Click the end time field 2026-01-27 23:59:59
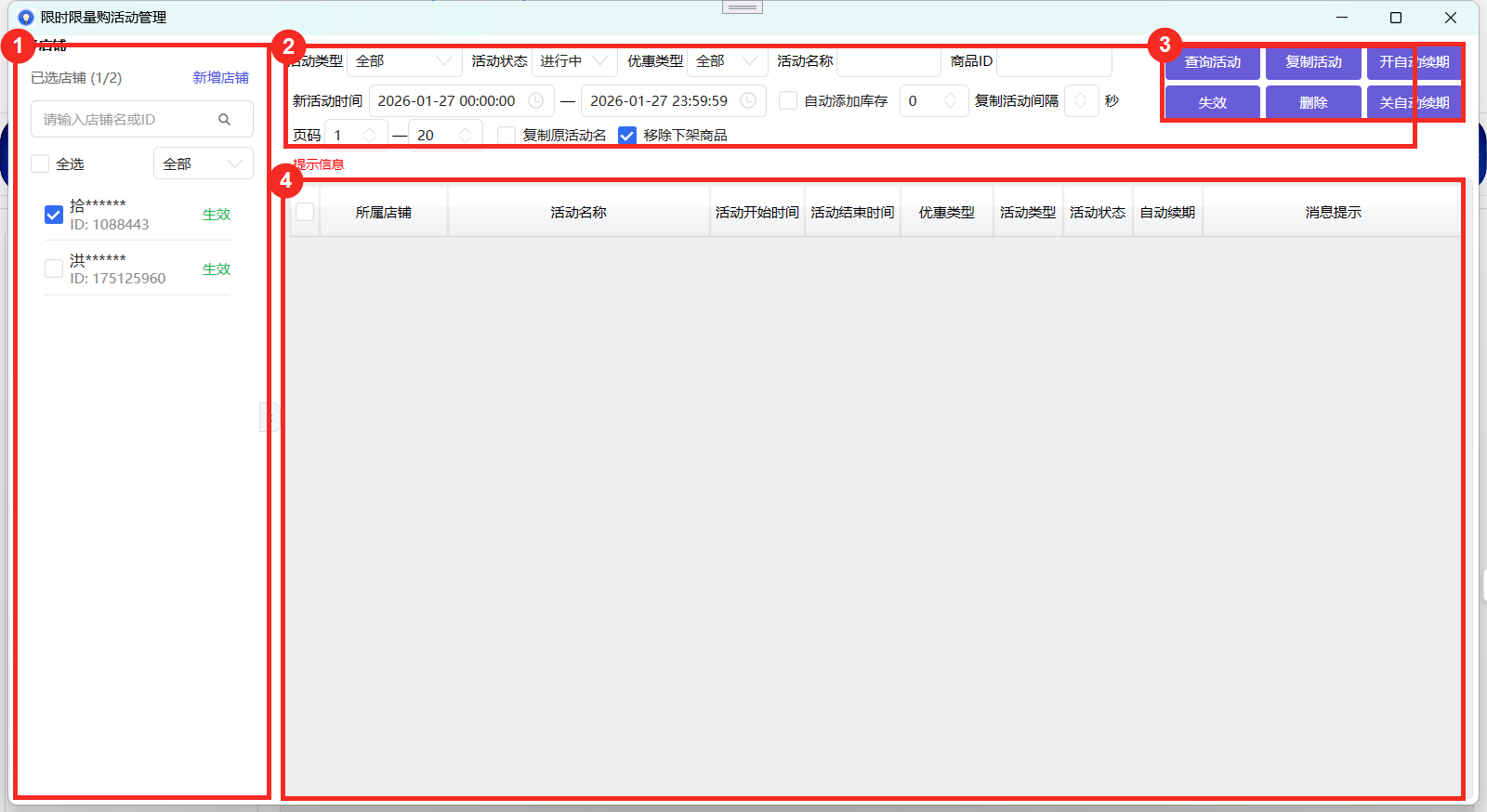This screenshot has width=1487, height=812. click(x=674, y=100)
